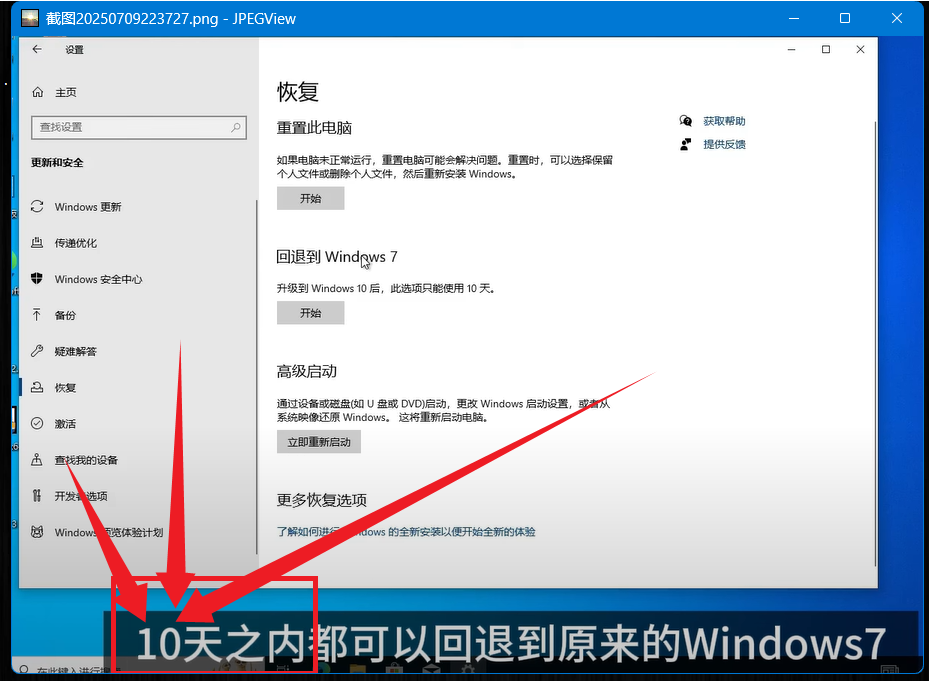Click 立即重新启动 button
This screenshot has width=929, height=681.
pos(319,442)
